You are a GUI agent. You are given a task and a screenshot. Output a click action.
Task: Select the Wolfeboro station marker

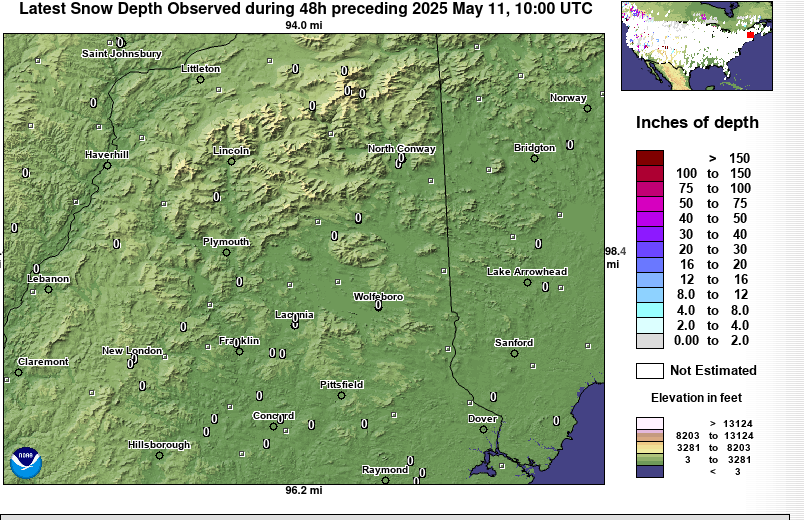378,307
